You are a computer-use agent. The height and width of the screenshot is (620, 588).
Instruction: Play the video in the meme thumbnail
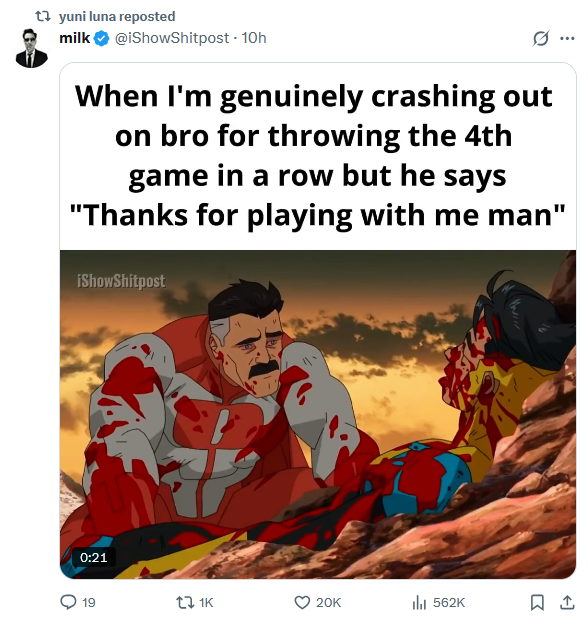tap(318, 414)
